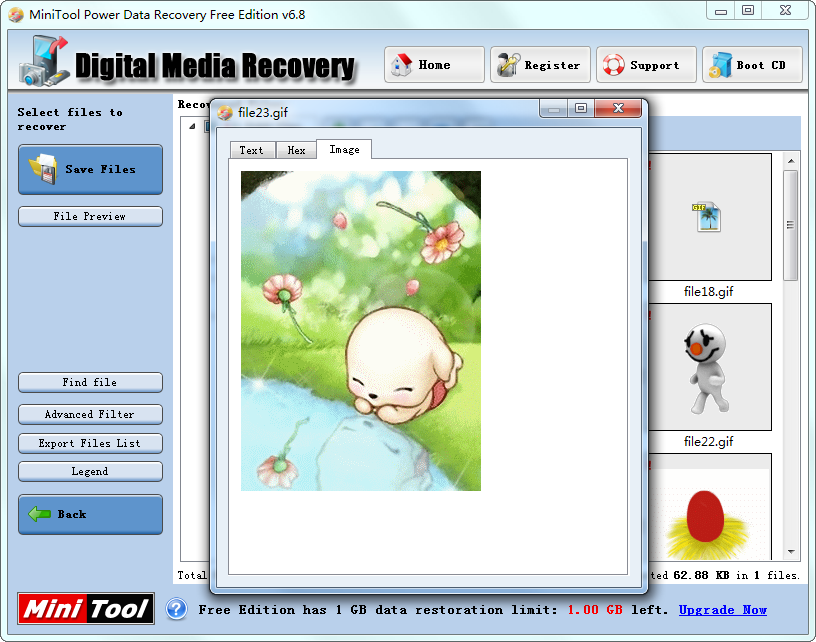Select the Image tab
The width and height of the screenshot is (816, 642).
pos(344,149)
